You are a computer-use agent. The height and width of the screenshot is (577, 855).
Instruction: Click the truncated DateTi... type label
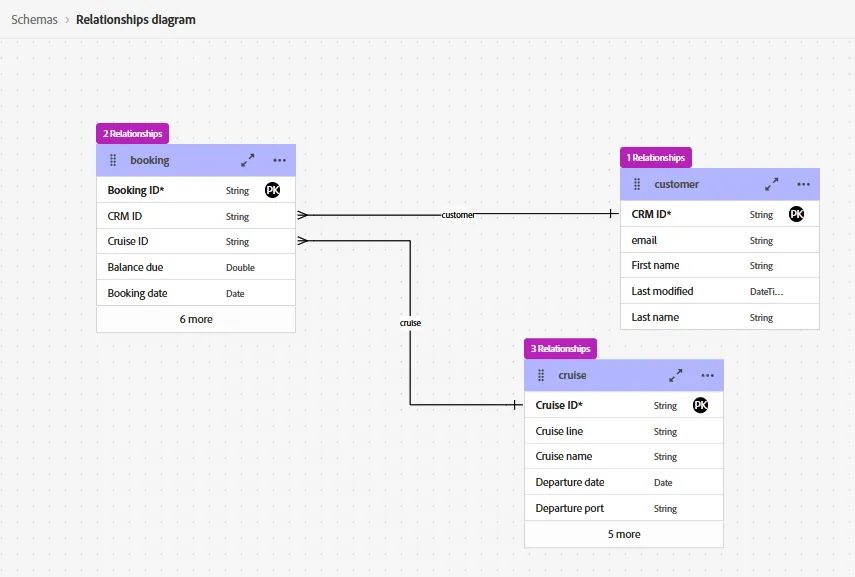(766, 292)
